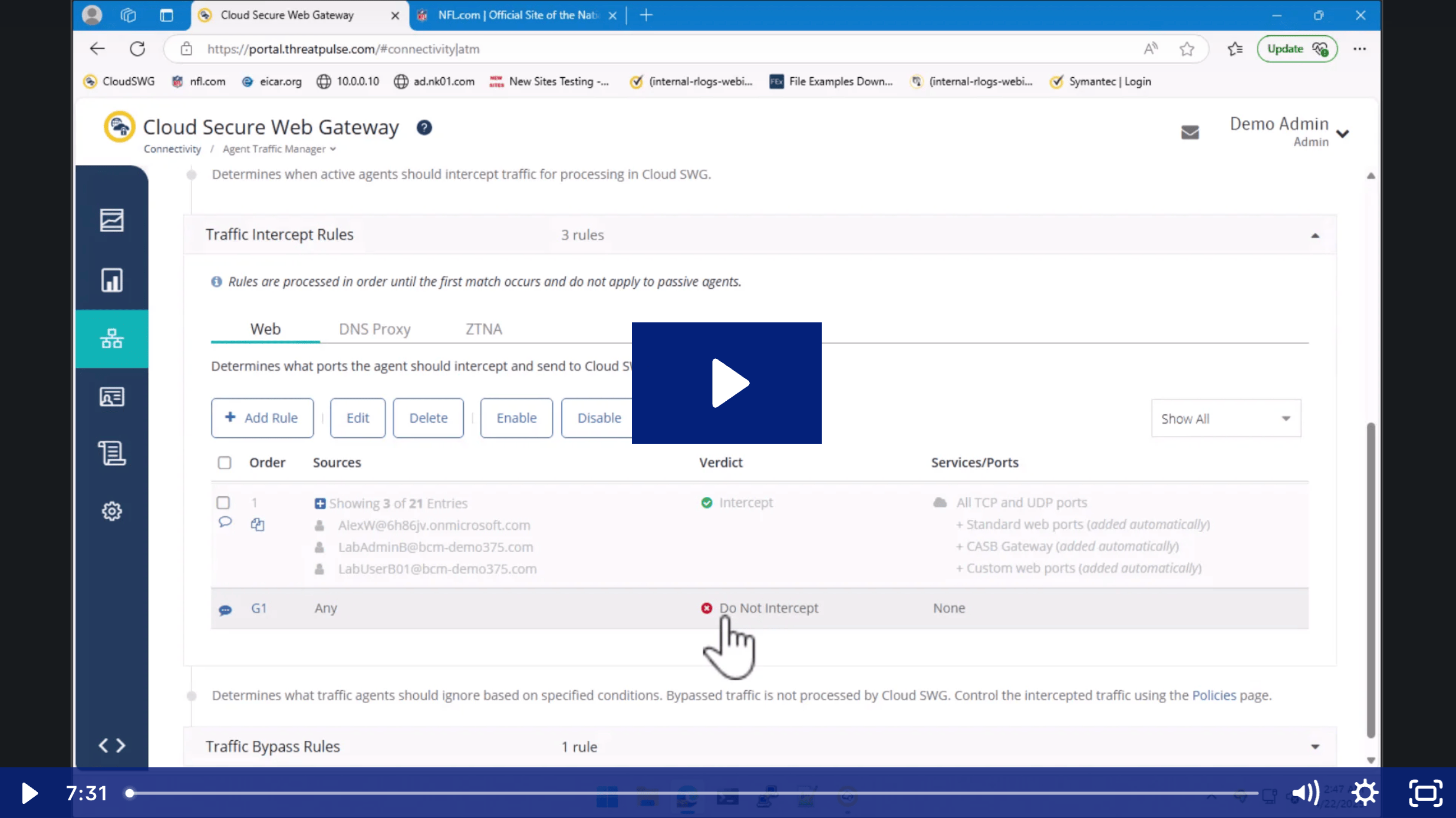Screen dimensions: 1456x818
Task: Click the Add Rule button
Action: [262, 418]
